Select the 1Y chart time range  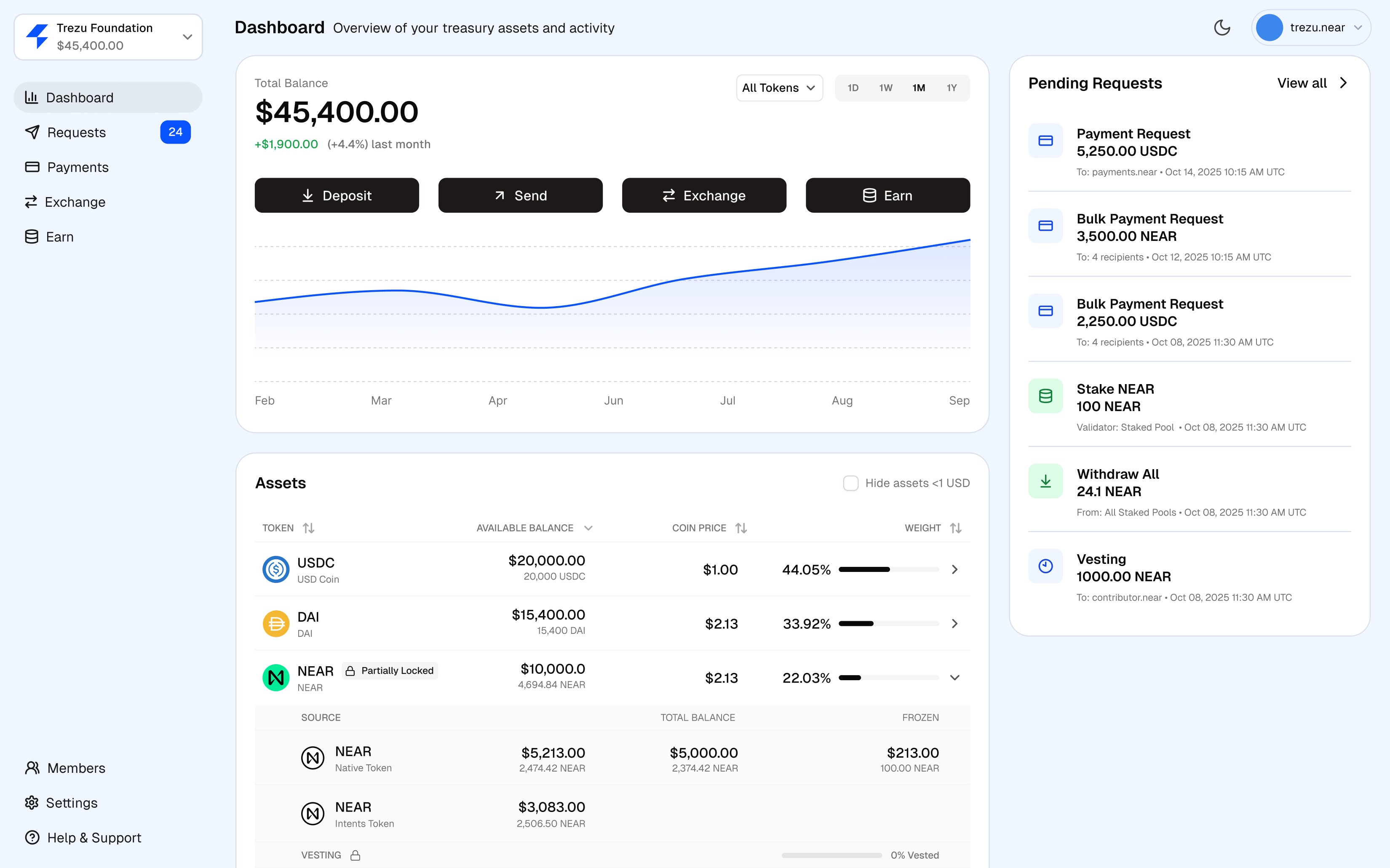952,88
